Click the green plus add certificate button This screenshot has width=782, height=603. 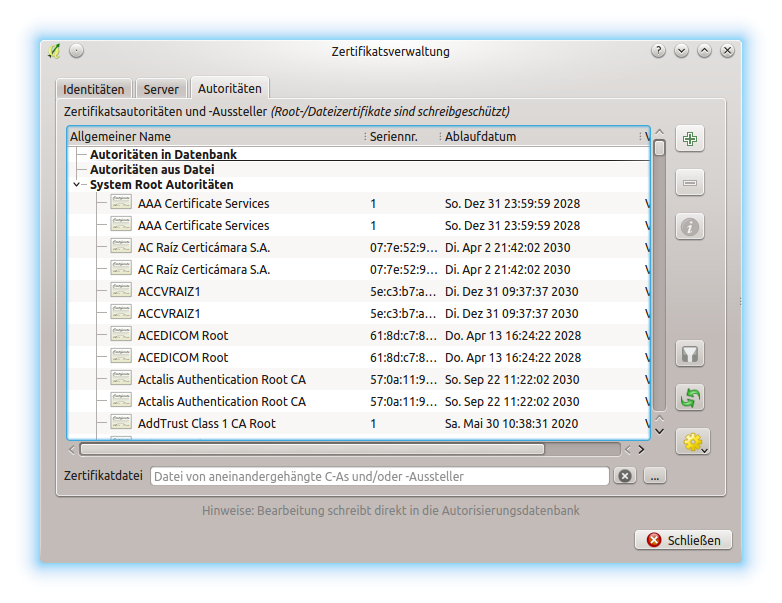690,139
